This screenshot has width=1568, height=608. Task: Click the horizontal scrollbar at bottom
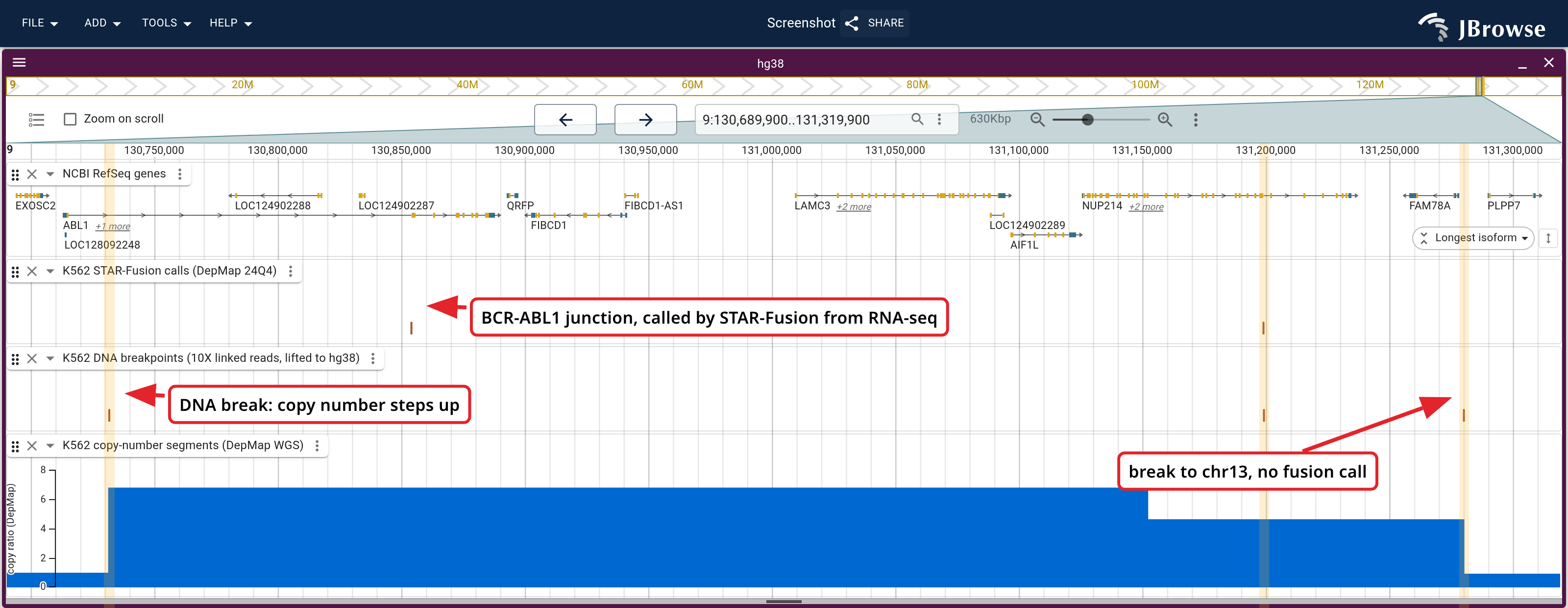pyautogui.click(x=784, y=601)
